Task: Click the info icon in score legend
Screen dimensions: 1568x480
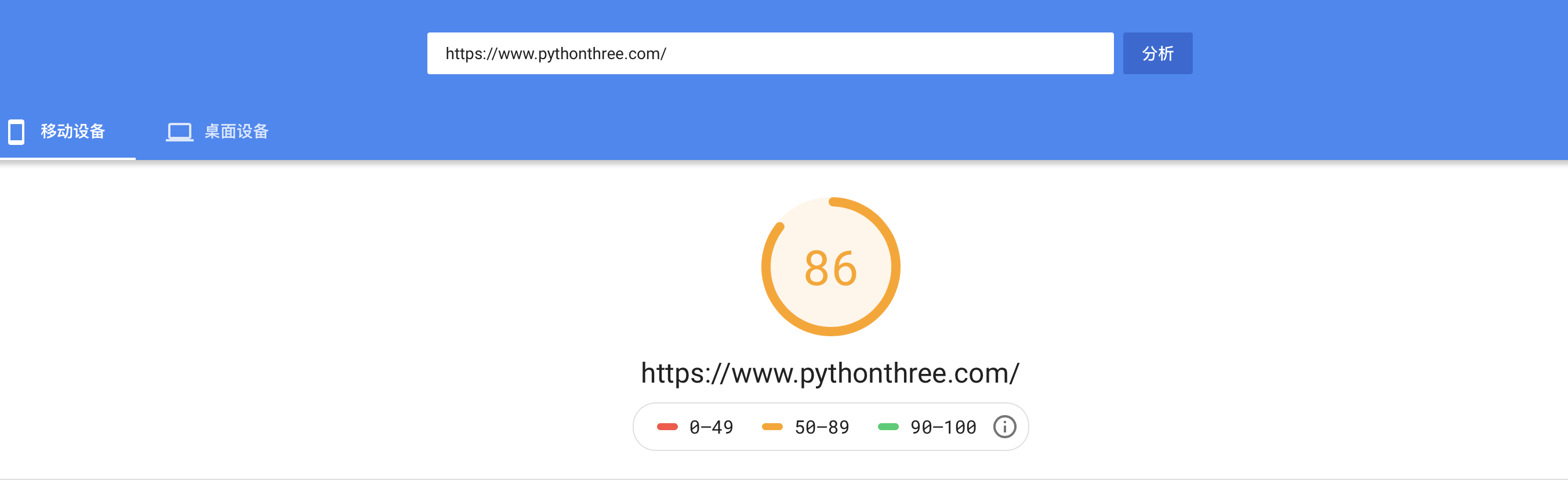Action: 1004,427
